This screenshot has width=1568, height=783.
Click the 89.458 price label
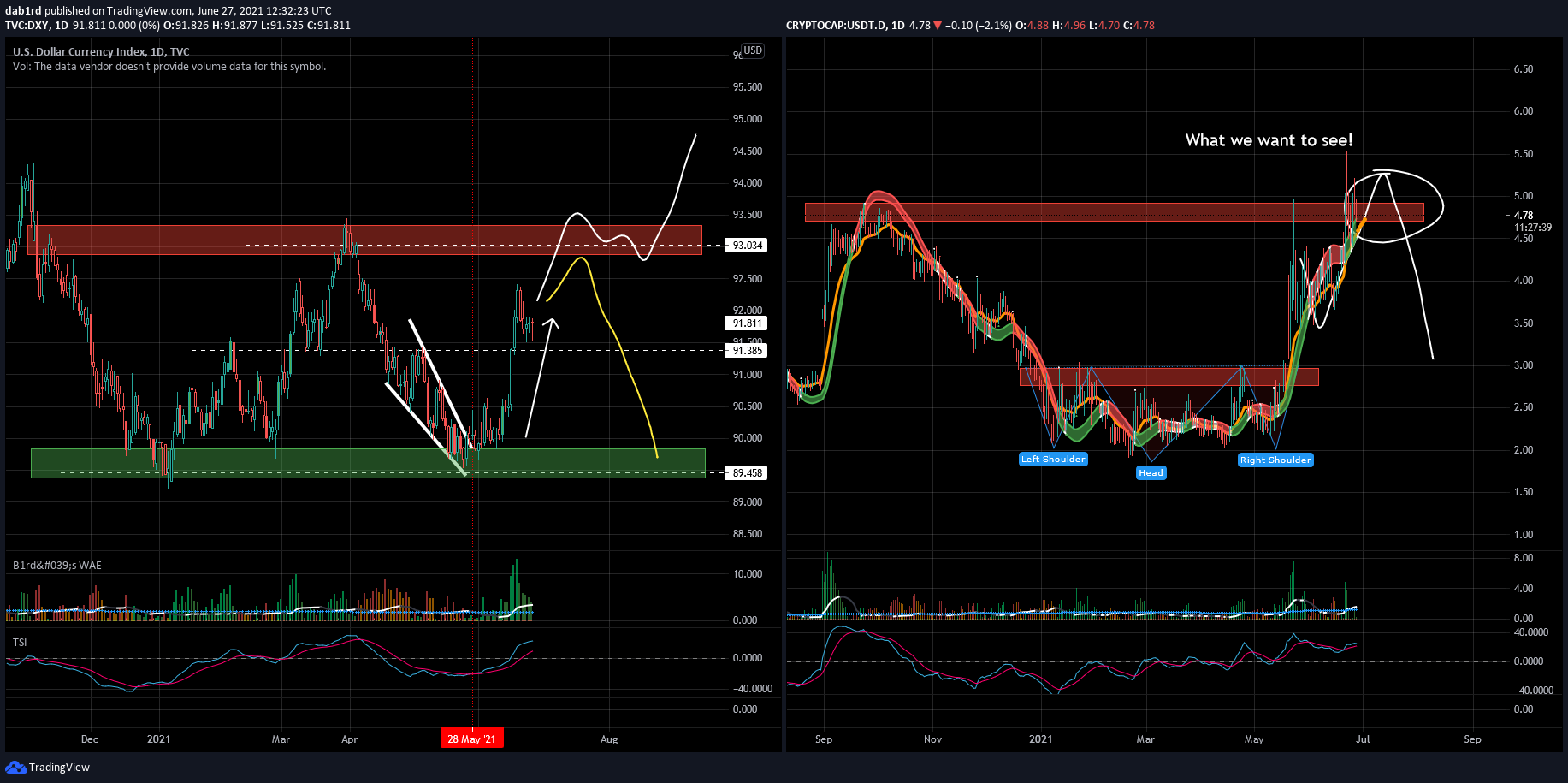(747, 473)
